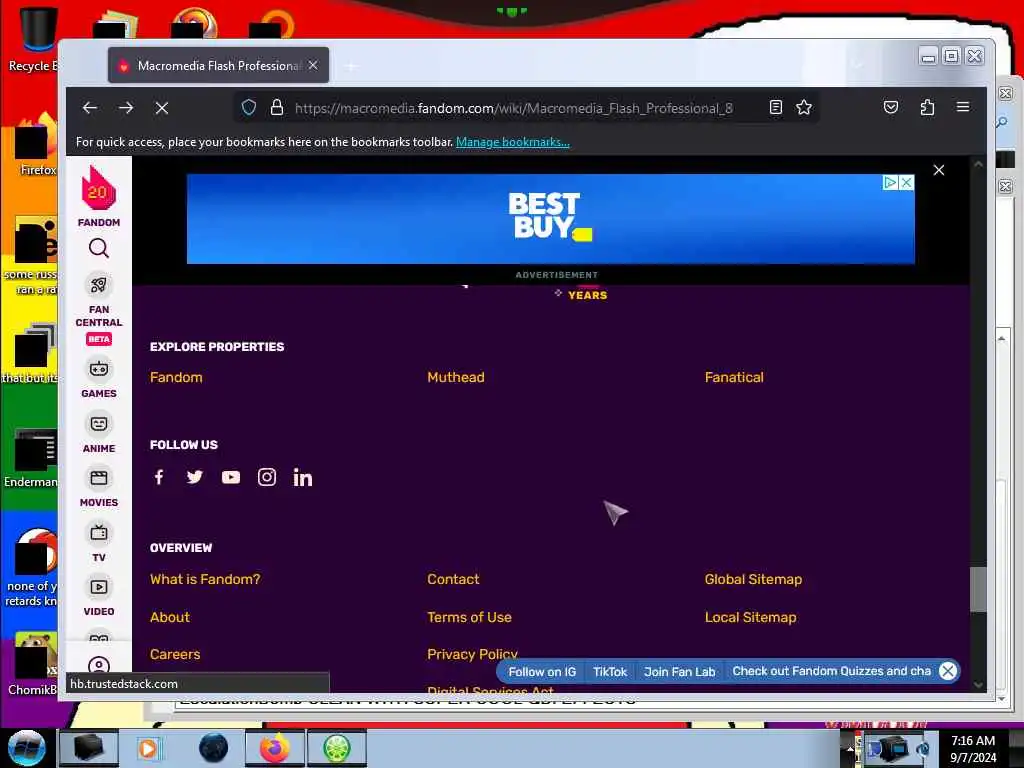Visit Fandom's Twitter page icon

[x=195, y=477]
